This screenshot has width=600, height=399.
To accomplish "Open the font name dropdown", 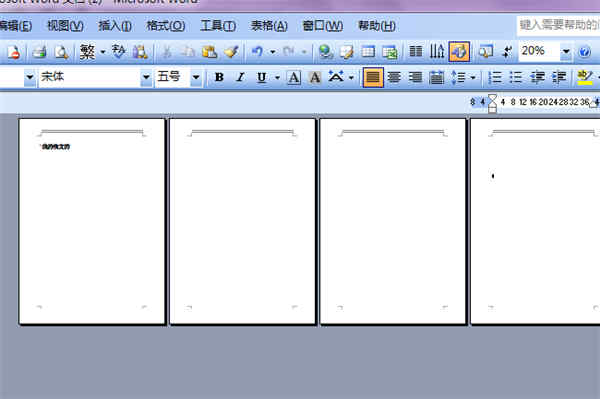I will (146, 78).
